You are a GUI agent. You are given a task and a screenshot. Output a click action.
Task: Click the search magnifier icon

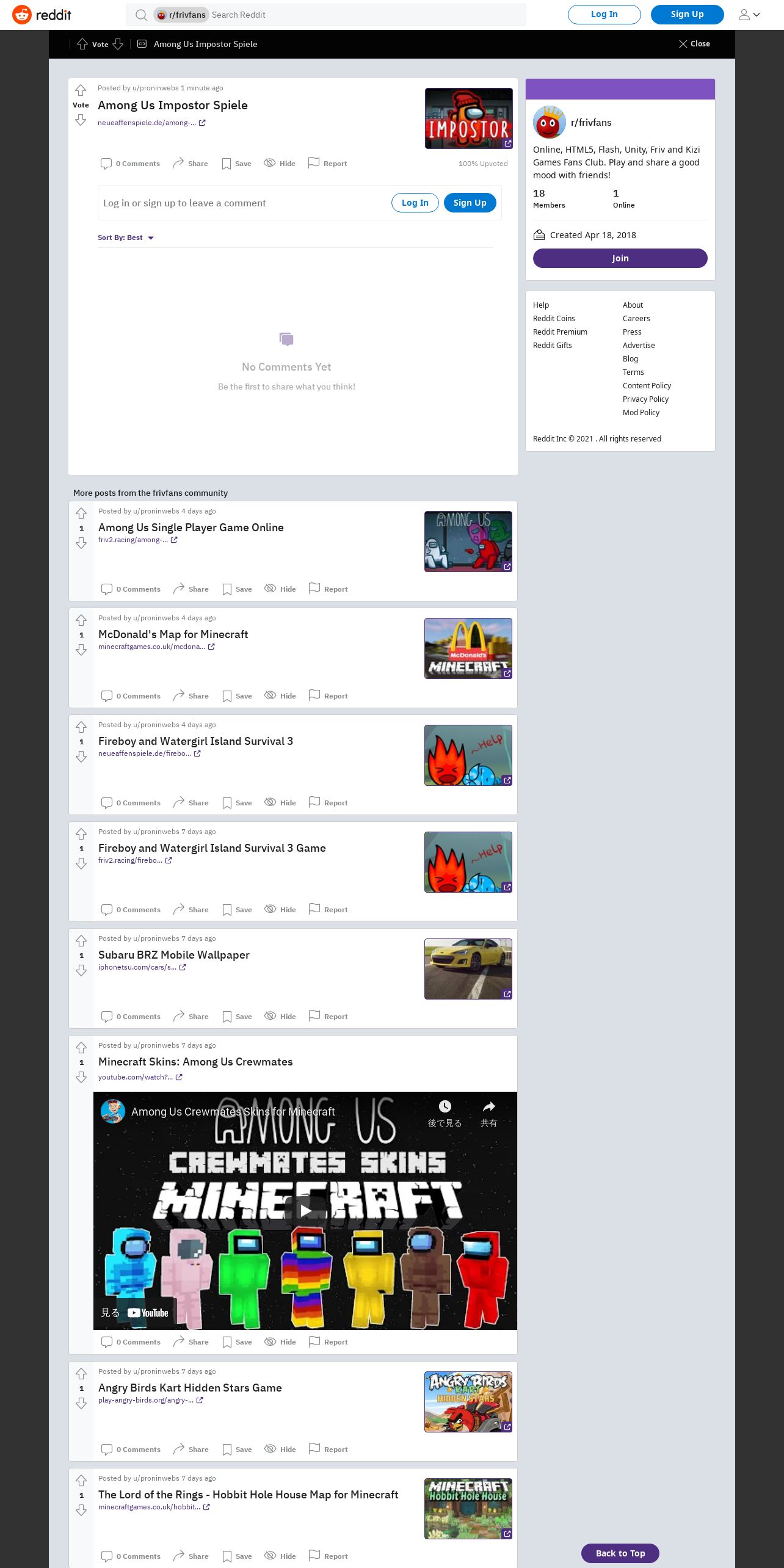click(x=141, y=15)
